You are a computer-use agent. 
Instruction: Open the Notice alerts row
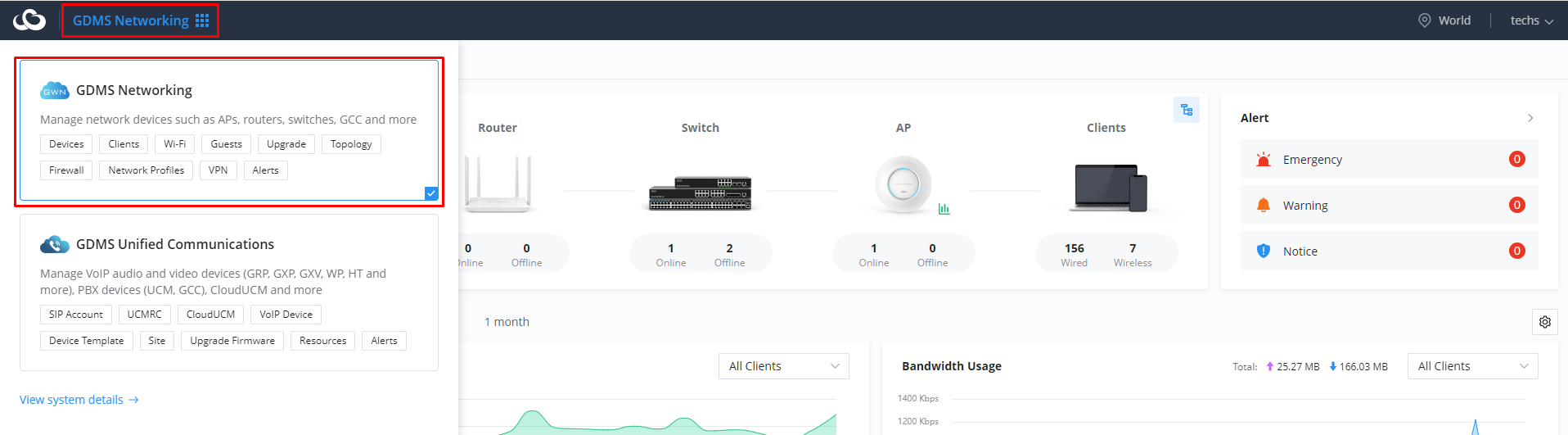(1389, 251)
